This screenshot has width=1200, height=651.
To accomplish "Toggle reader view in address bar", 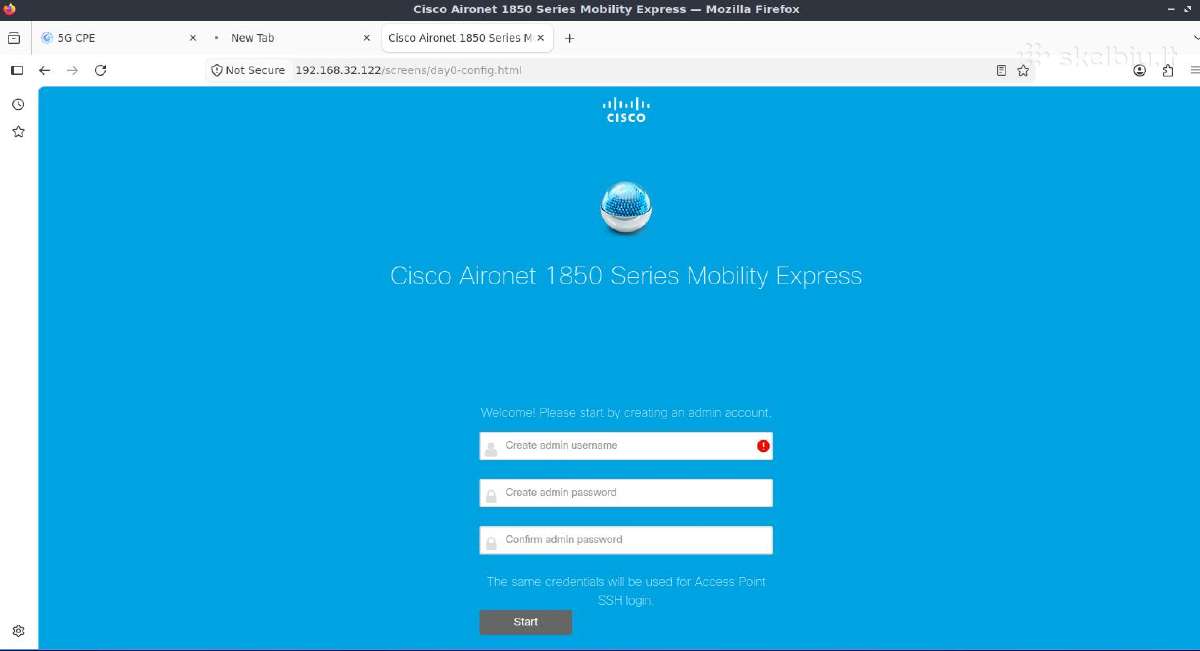I will [x=1001, y=71].
